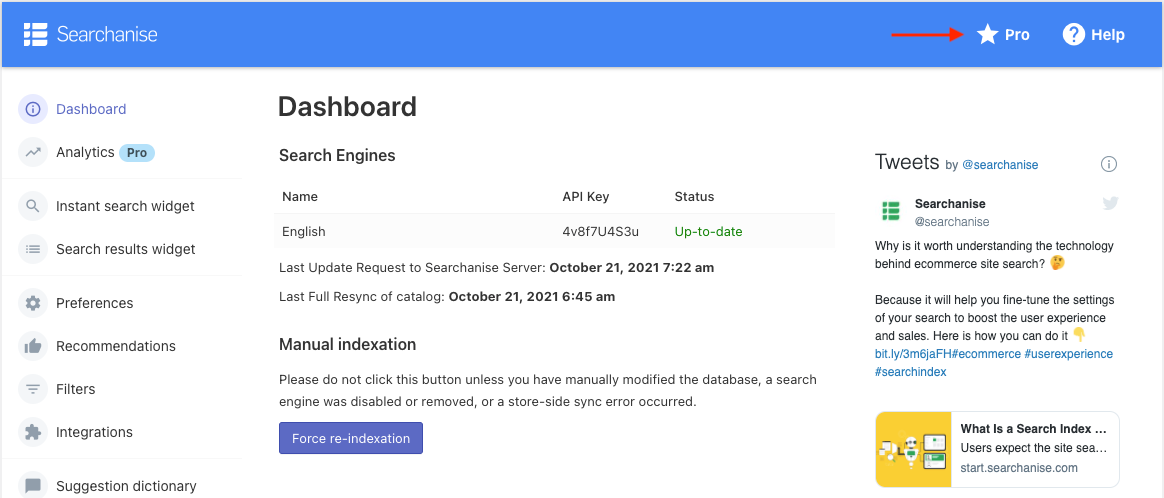
Task: Click the Pro star icon
Action: (987, 34)
